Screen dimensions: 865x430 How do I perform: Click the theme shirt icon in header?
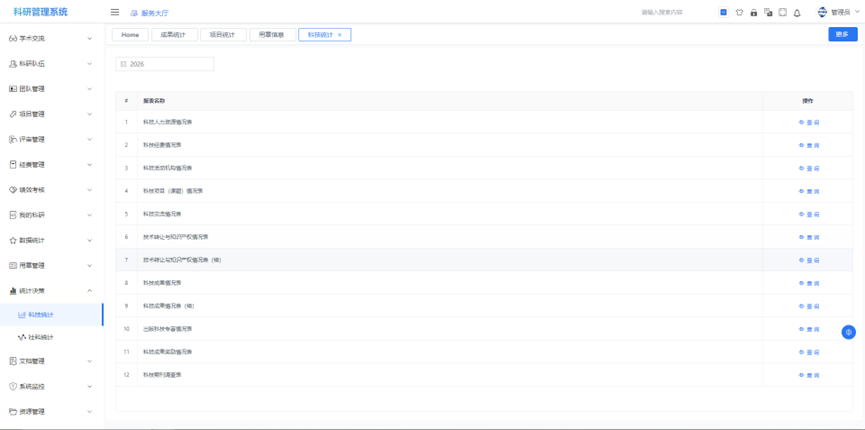point(739,13)
